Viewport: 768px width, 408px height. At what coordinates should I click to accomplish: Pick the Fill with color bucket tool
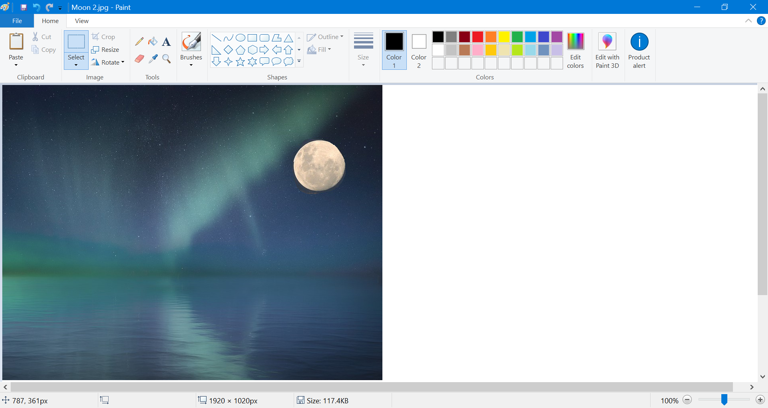(x=153, y=42)
